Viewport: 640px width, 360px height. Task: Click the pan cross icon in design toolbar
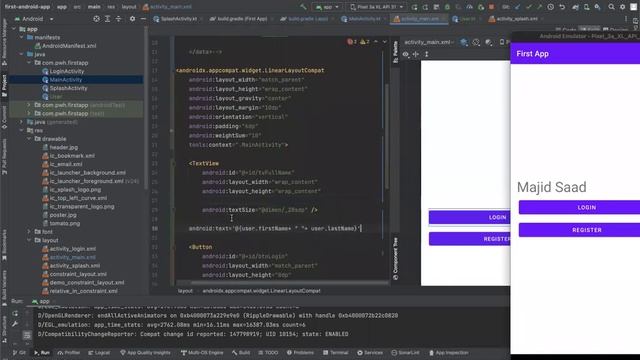pos(416,54)
